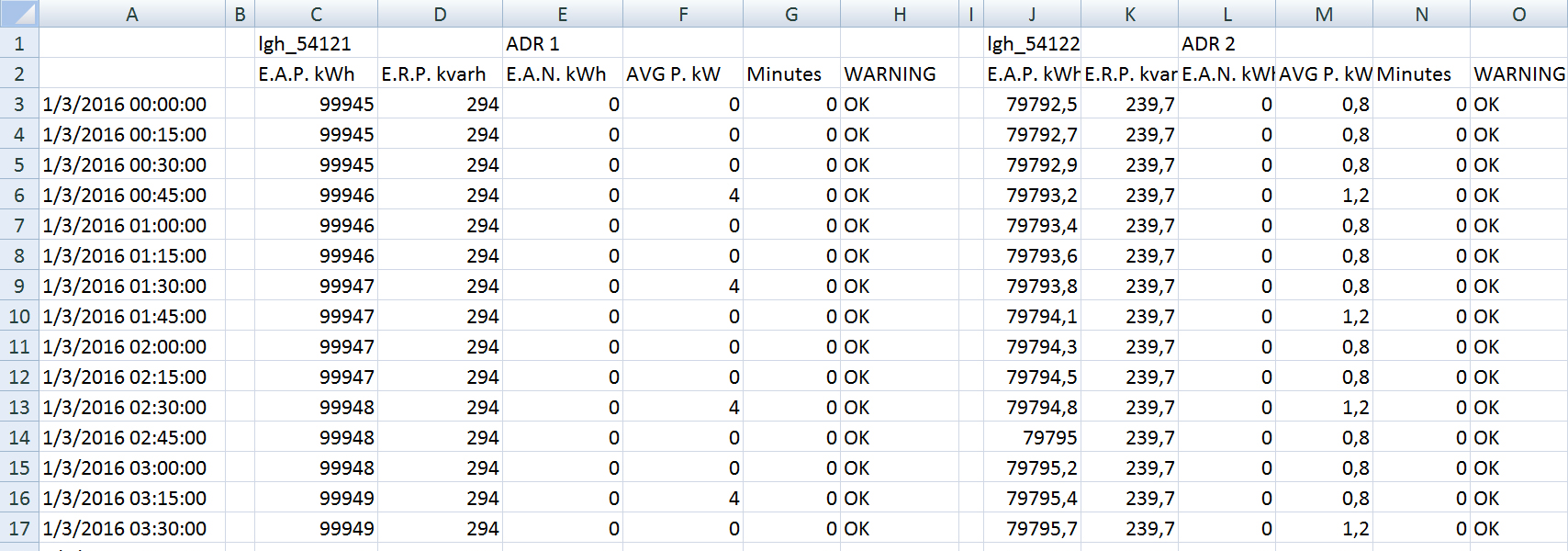Select row 2 by its row number

point(19,73)
